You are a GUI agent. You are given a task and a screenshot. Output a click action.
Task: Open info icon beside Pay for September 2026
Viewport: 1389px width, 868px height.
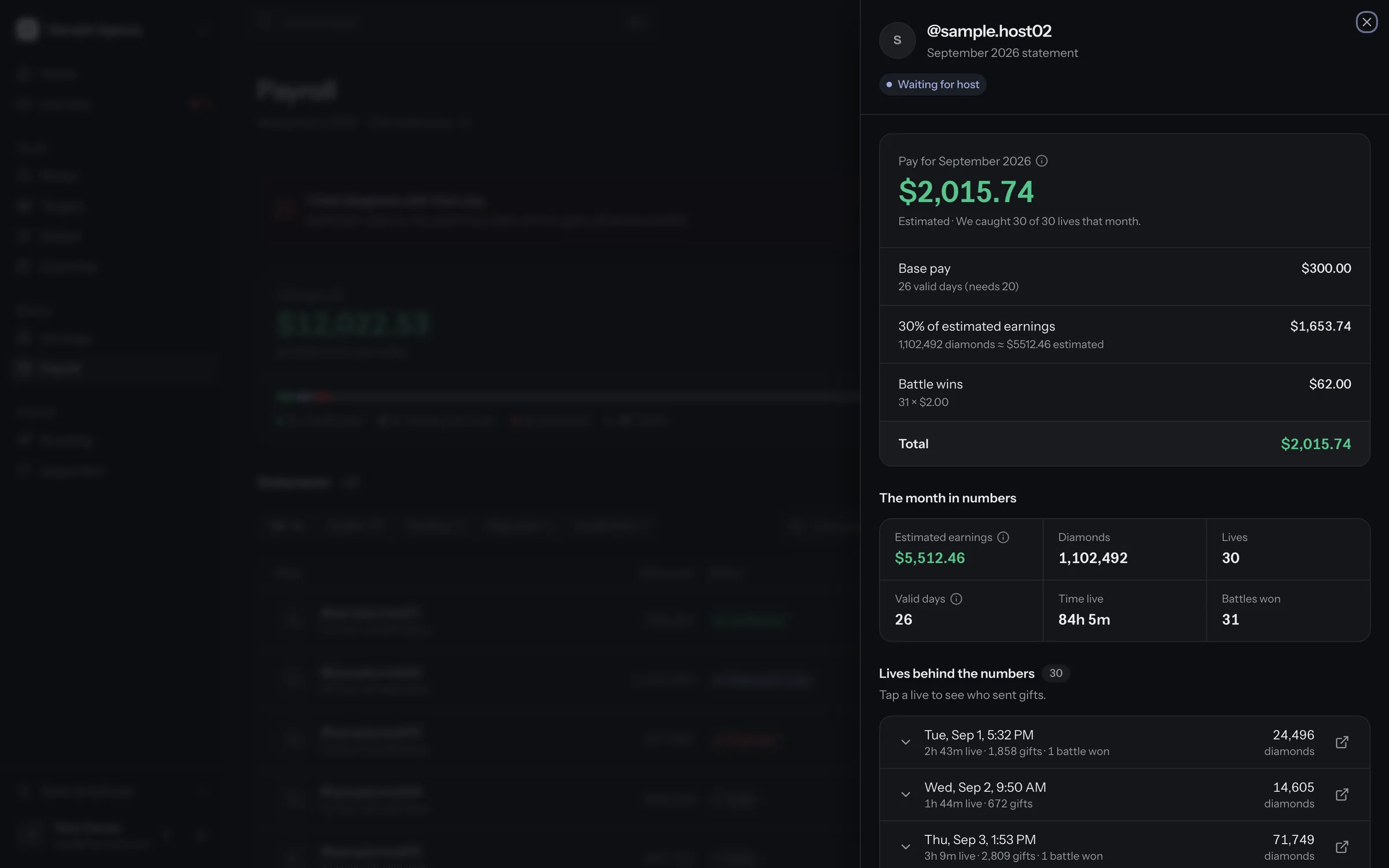1041,161
